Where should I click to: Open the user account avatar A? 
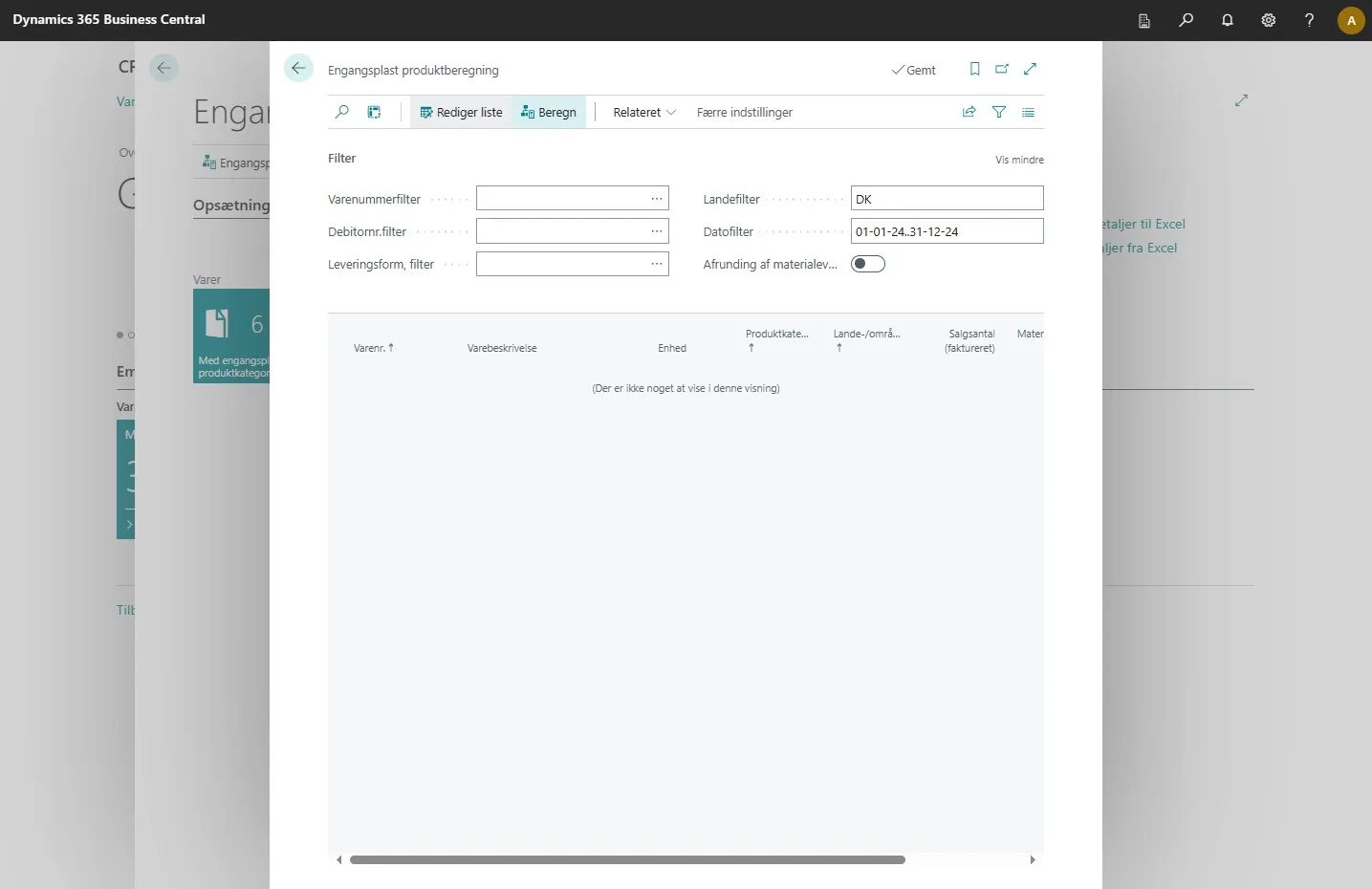click(x=1351, y=20)
